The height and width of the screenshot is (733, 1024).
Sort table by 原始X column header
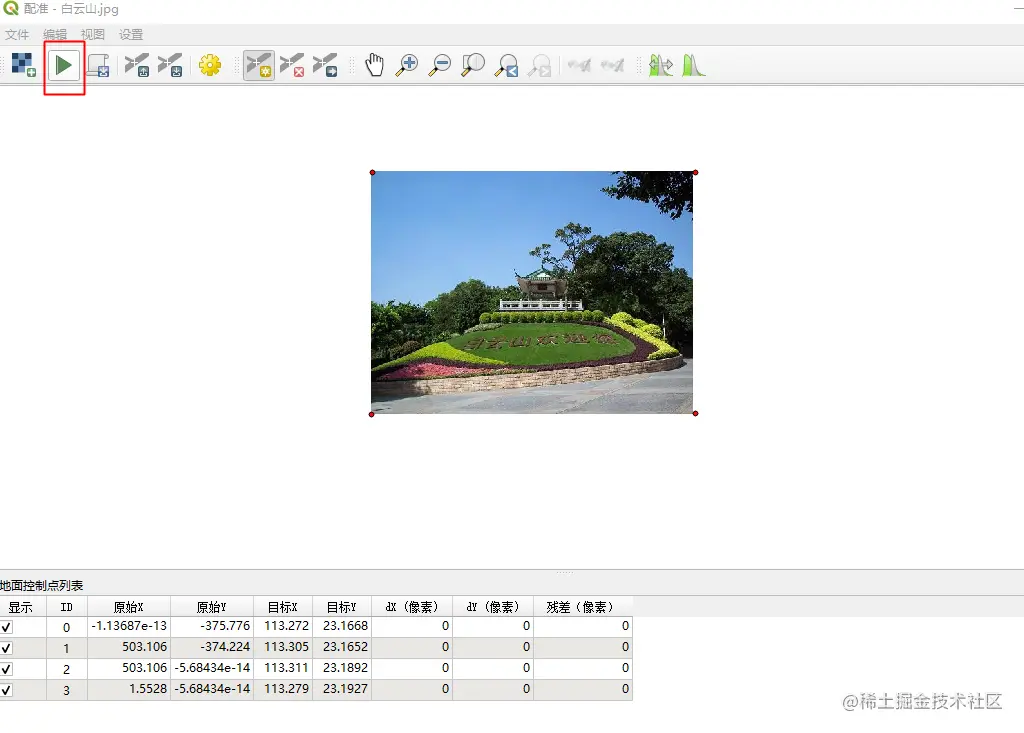[129, 607]
